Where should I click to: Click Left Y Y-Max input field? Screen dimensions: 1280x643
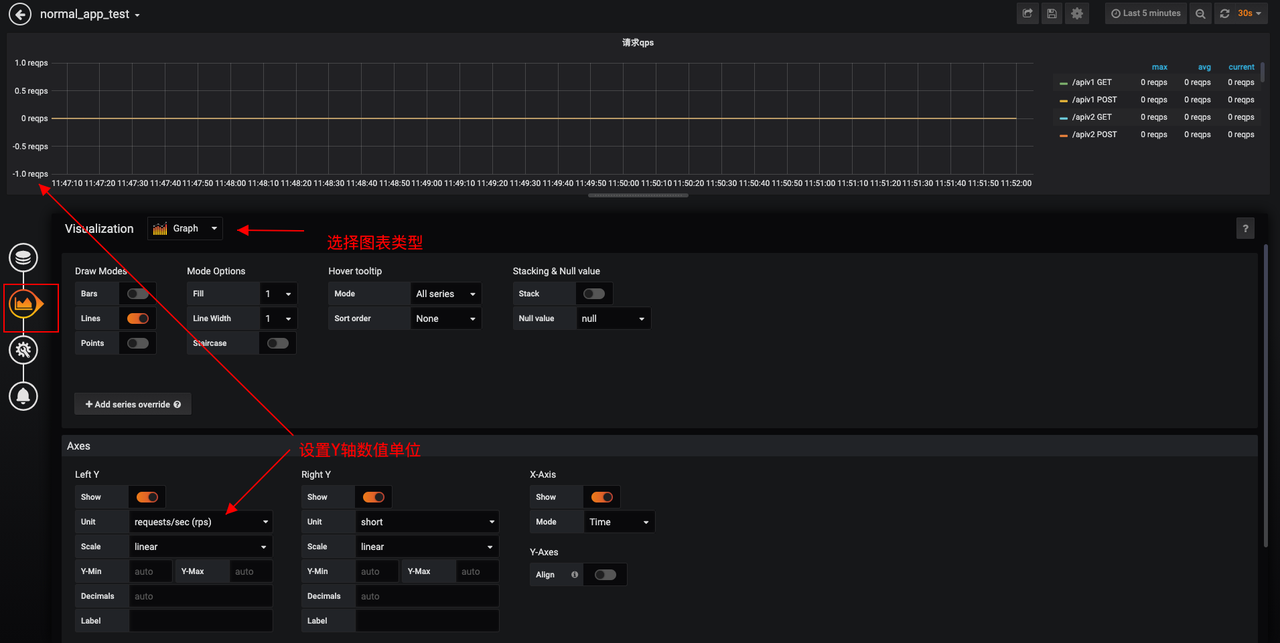click(x=251, y=571)
